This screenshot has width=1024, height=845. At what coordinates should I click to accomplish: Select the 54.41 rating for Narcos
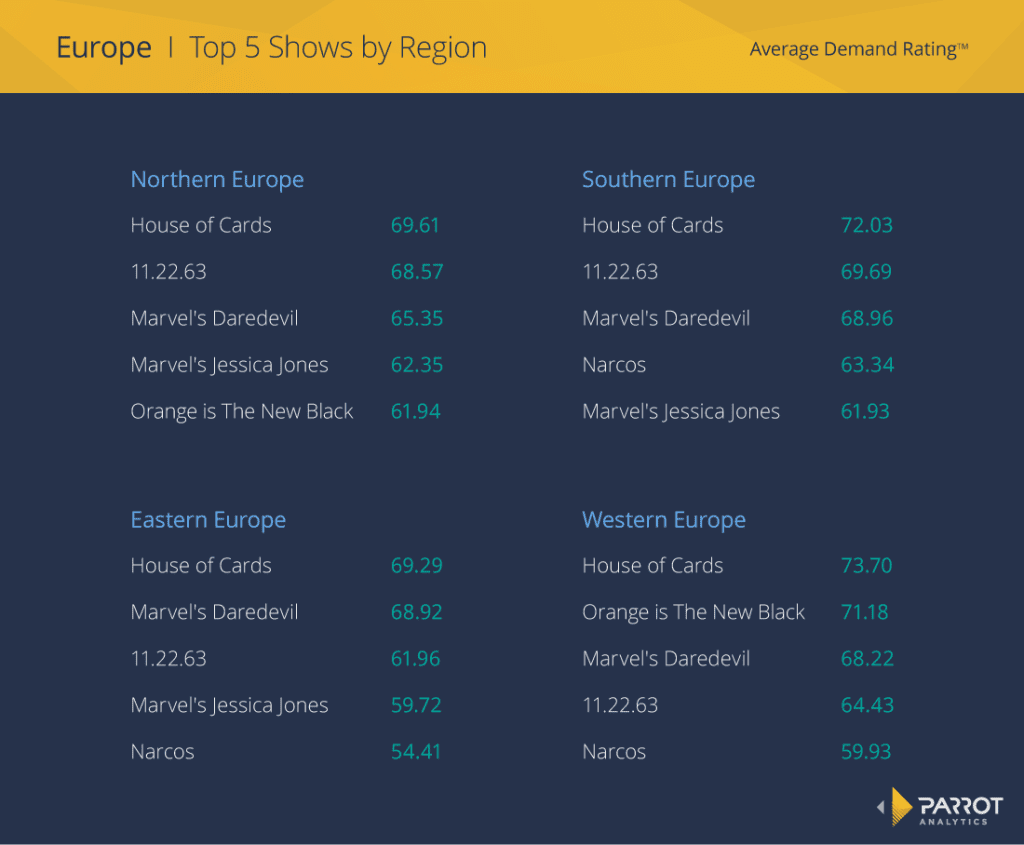(416, 751)
